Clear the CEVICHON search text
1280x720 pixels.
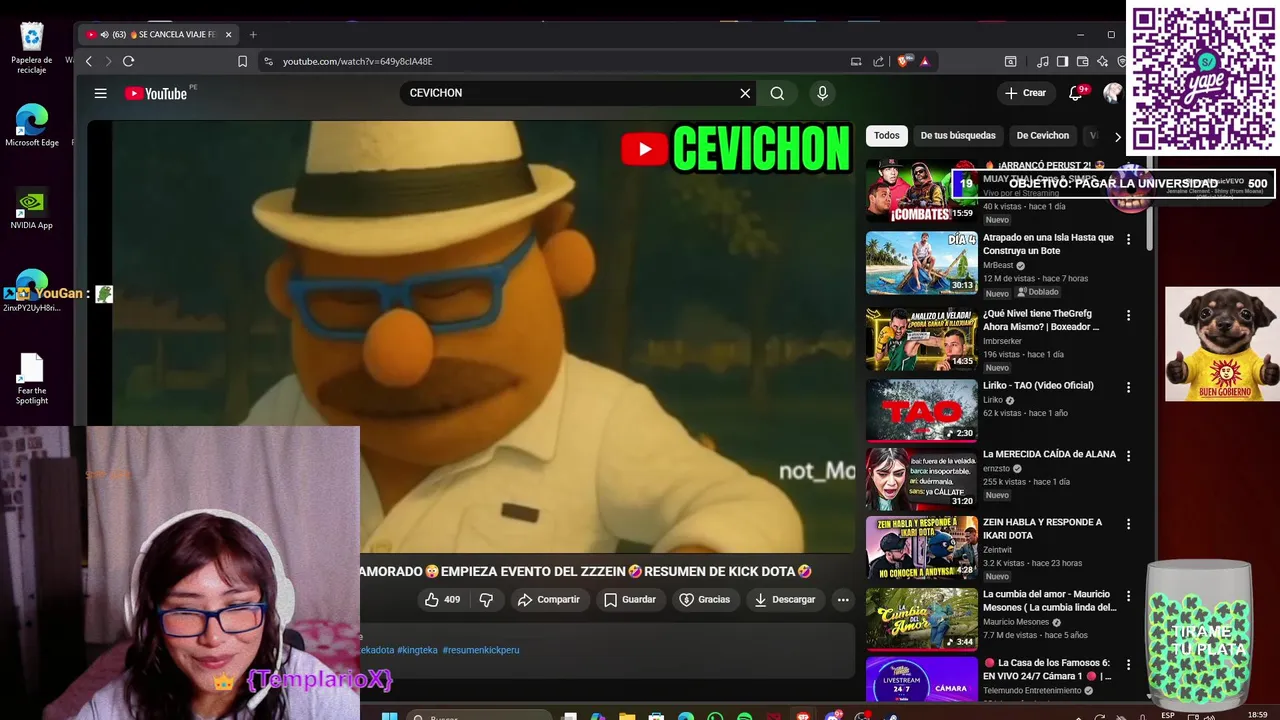click(745, 93)
